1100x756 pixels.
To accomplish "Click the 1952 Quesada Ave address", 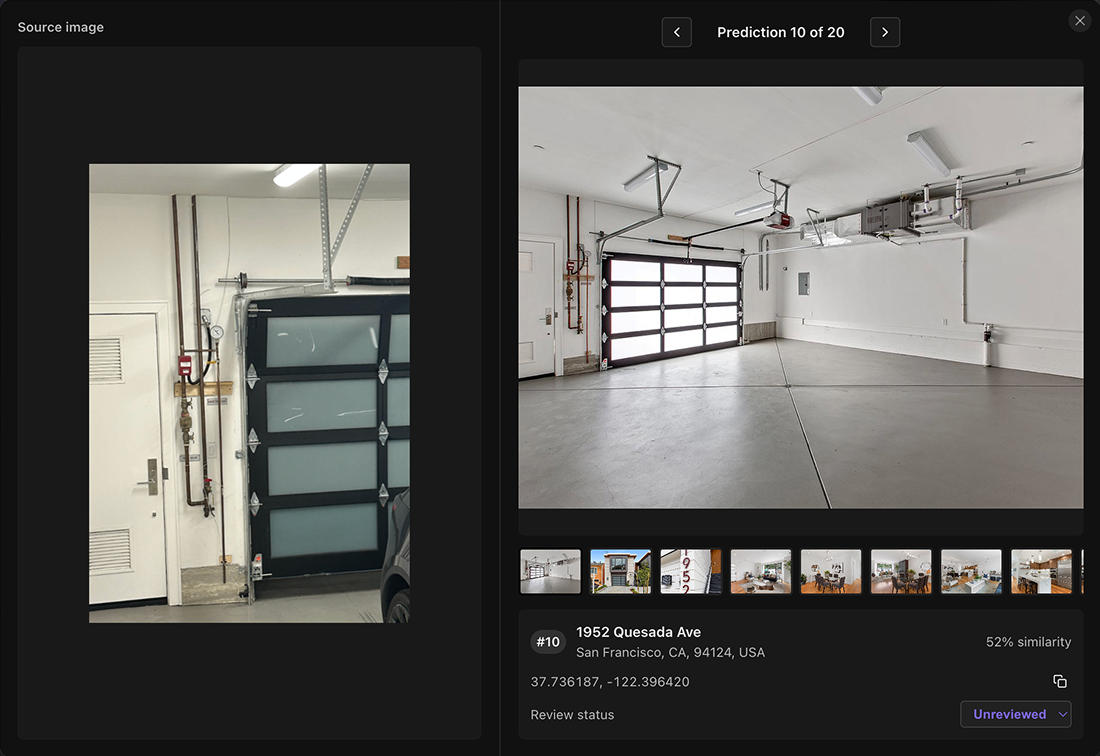I will [x=638, y=632].
